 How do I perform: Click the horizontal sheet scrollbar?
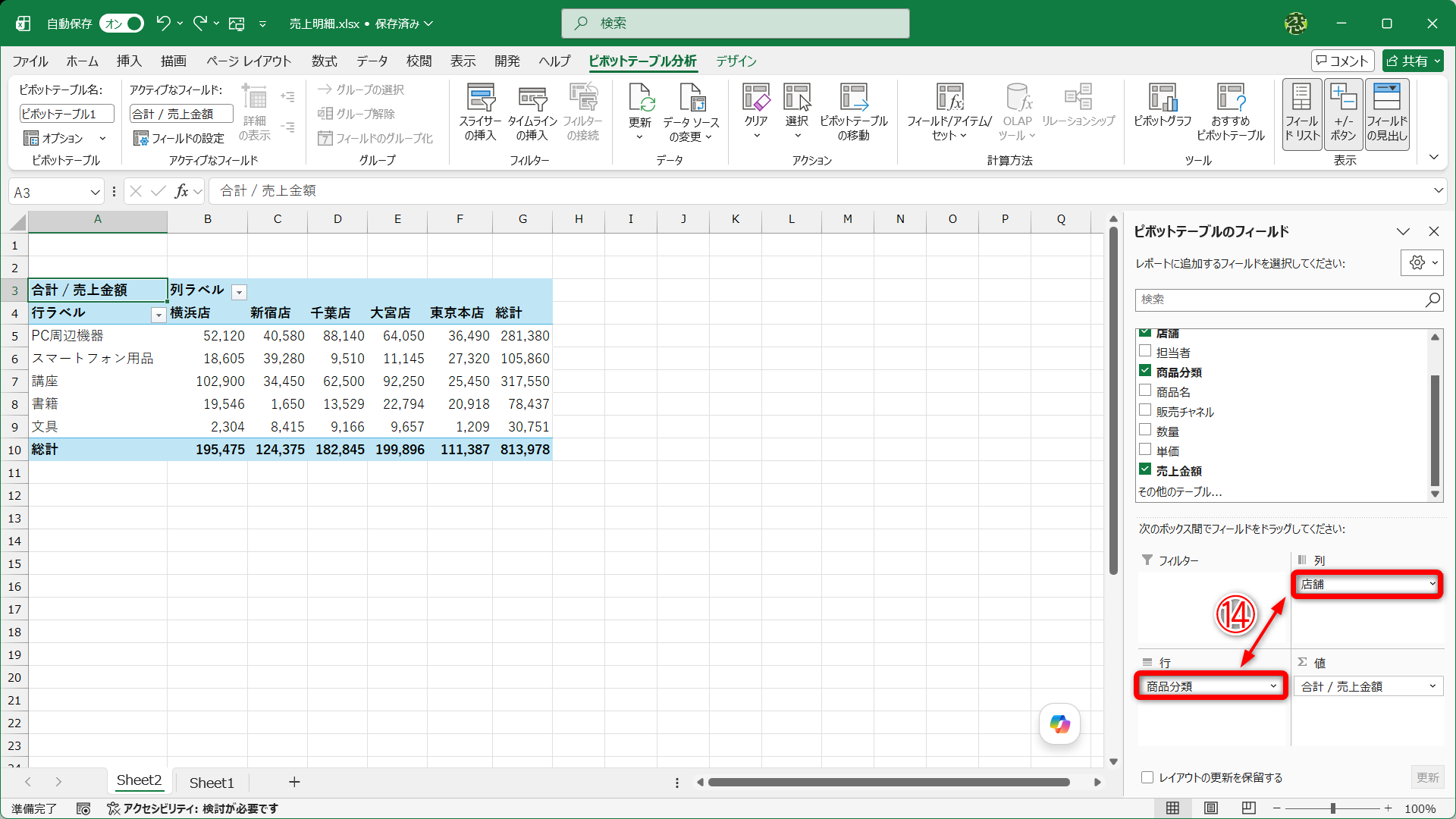click(889, 782)
